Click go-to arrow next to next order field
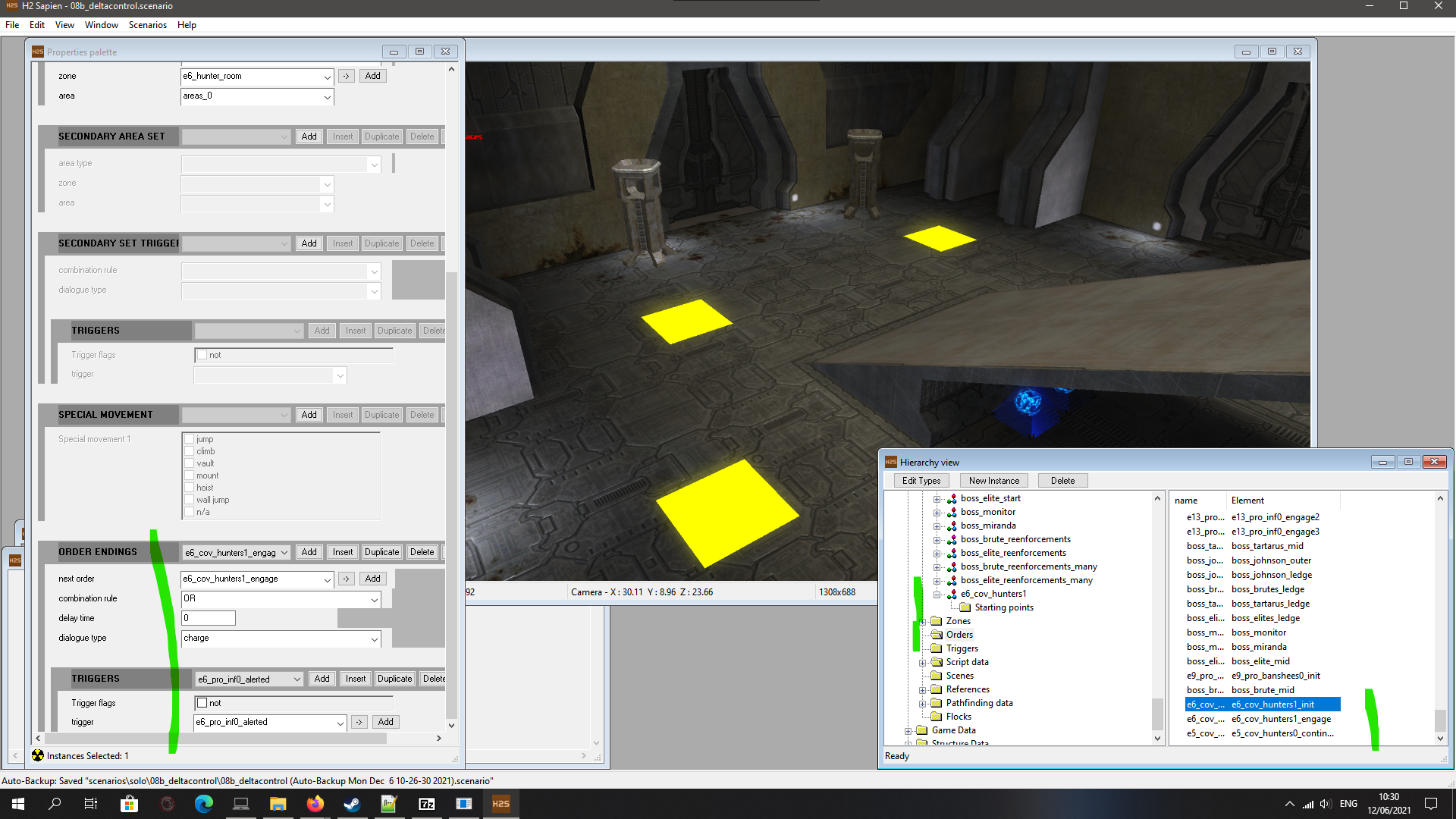 click(346, 579)
